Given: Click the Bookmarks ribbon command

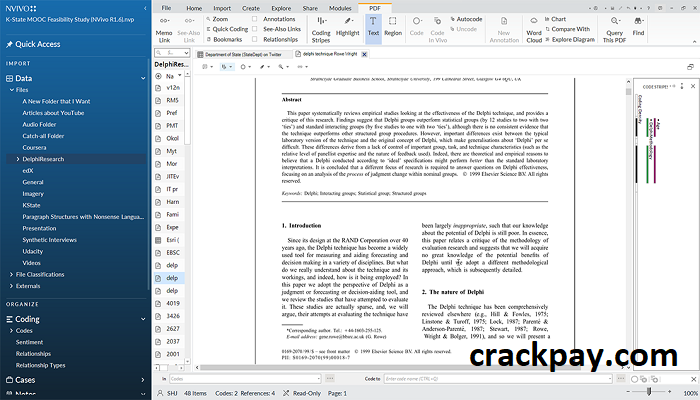Looking at the screenshot, I should [x=223, y=39].
